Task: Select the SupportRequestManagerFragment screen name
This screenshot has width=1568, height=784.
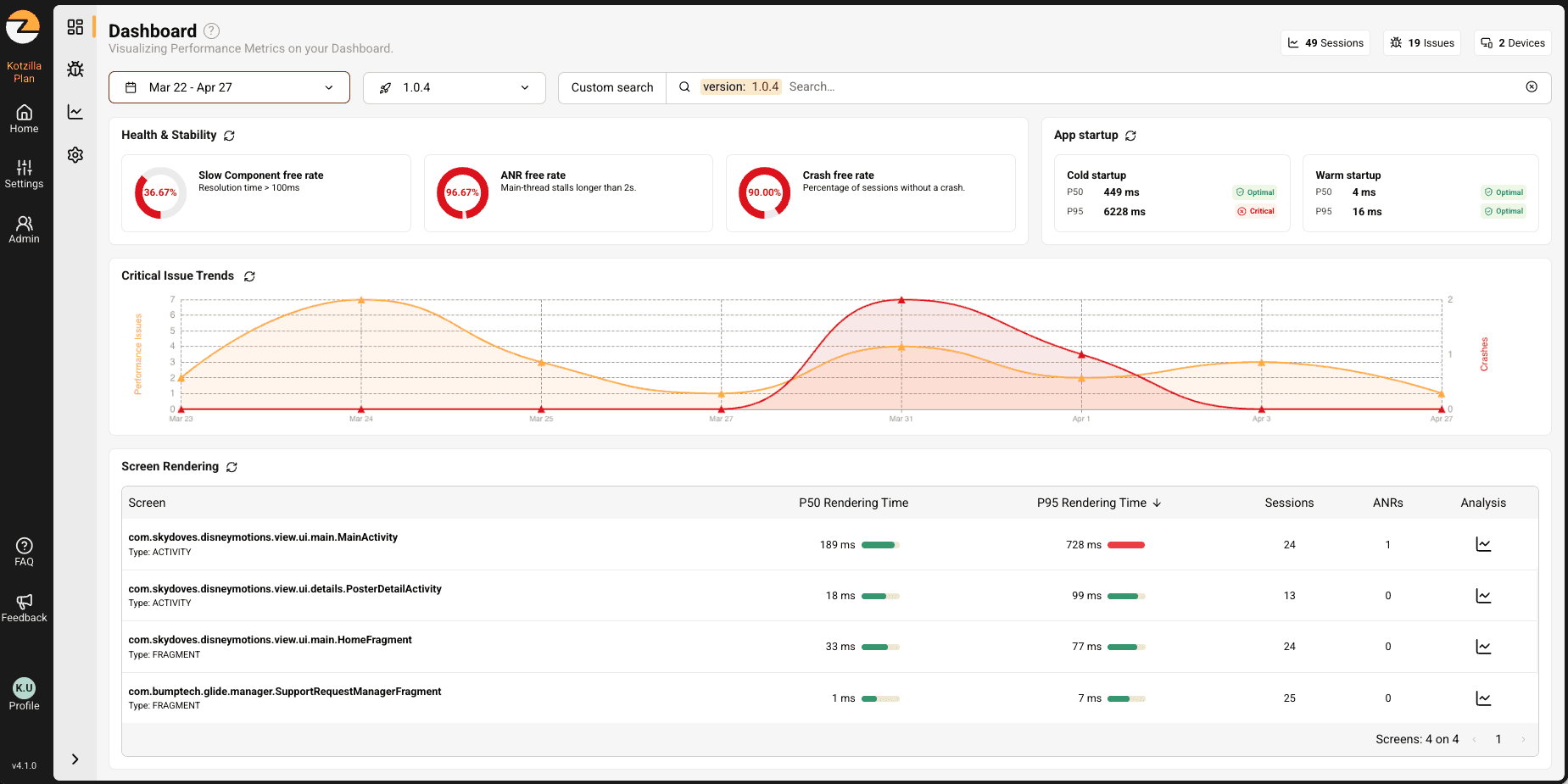Action: click(285, 692)
